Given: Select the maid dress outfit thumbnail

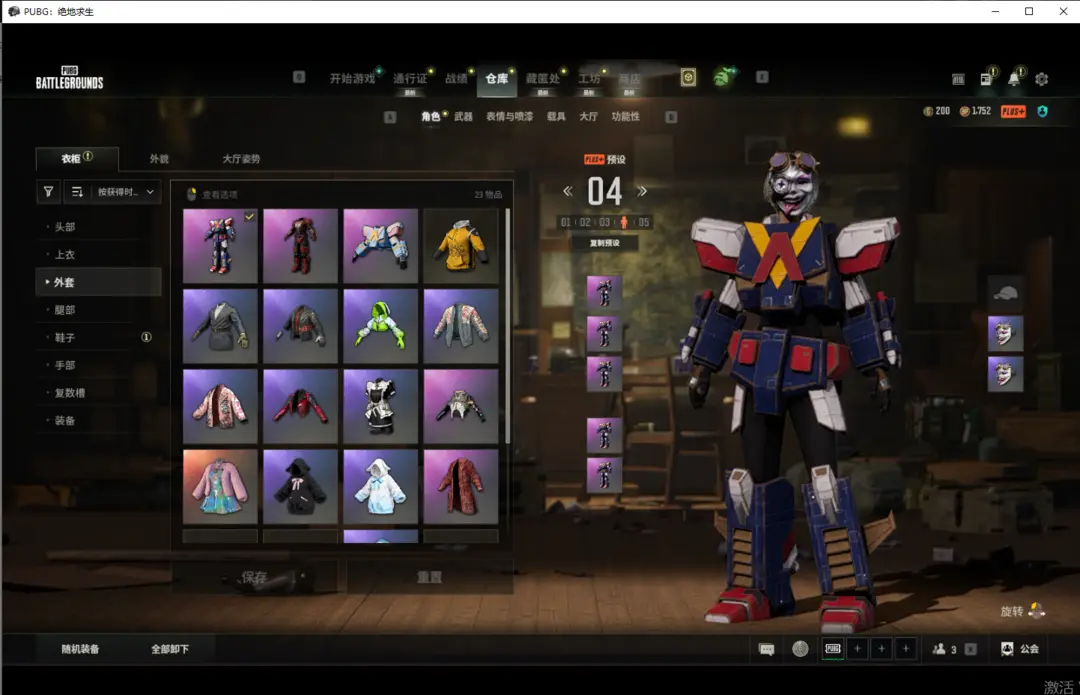Looking at the screenshot, I should pyautogui.click(x=381, y=406).
